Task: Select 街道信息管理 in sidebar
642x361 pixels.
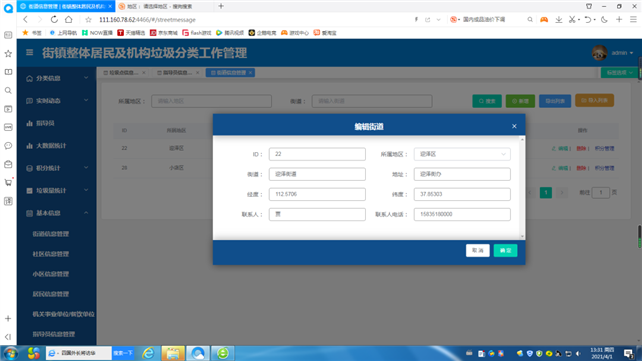Action: [51, 234]
